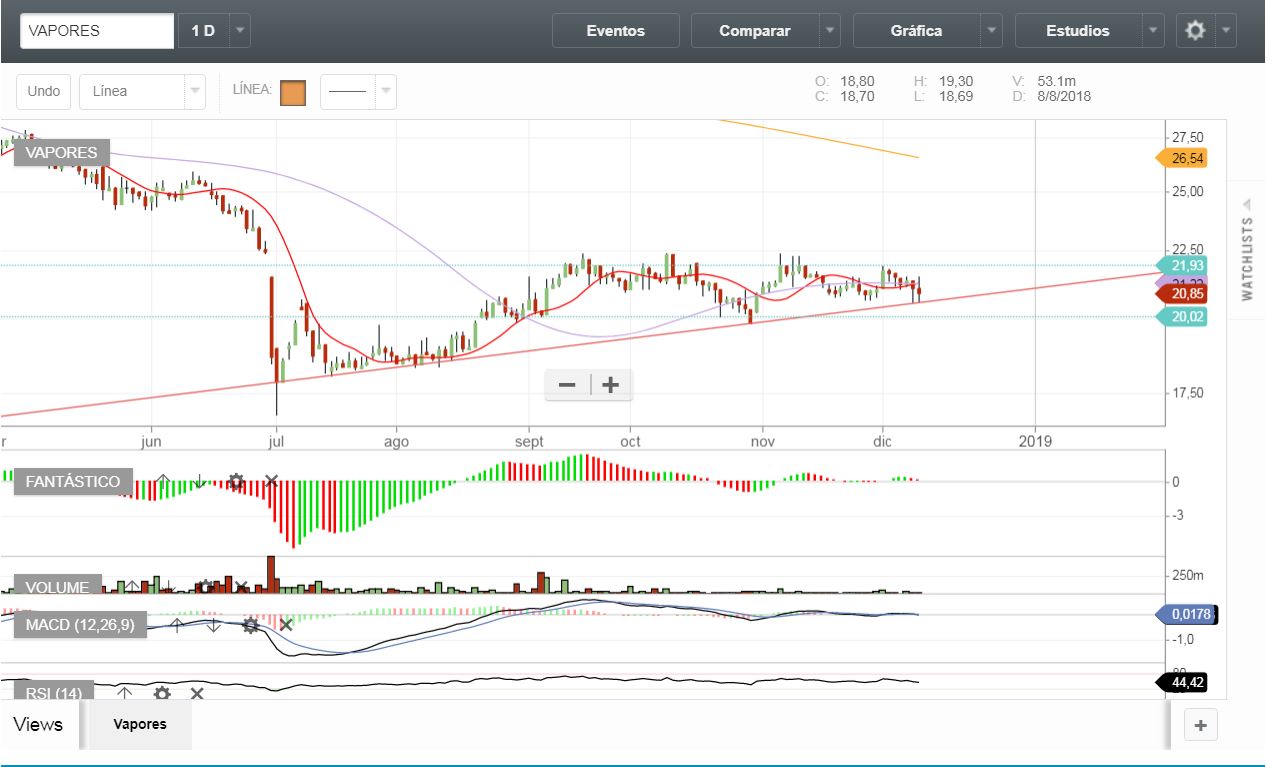Remove the FANTÁSTICO indicator panel
Image resolution: width=1267 pixels, height=767 pixels.
coord(271,481)
